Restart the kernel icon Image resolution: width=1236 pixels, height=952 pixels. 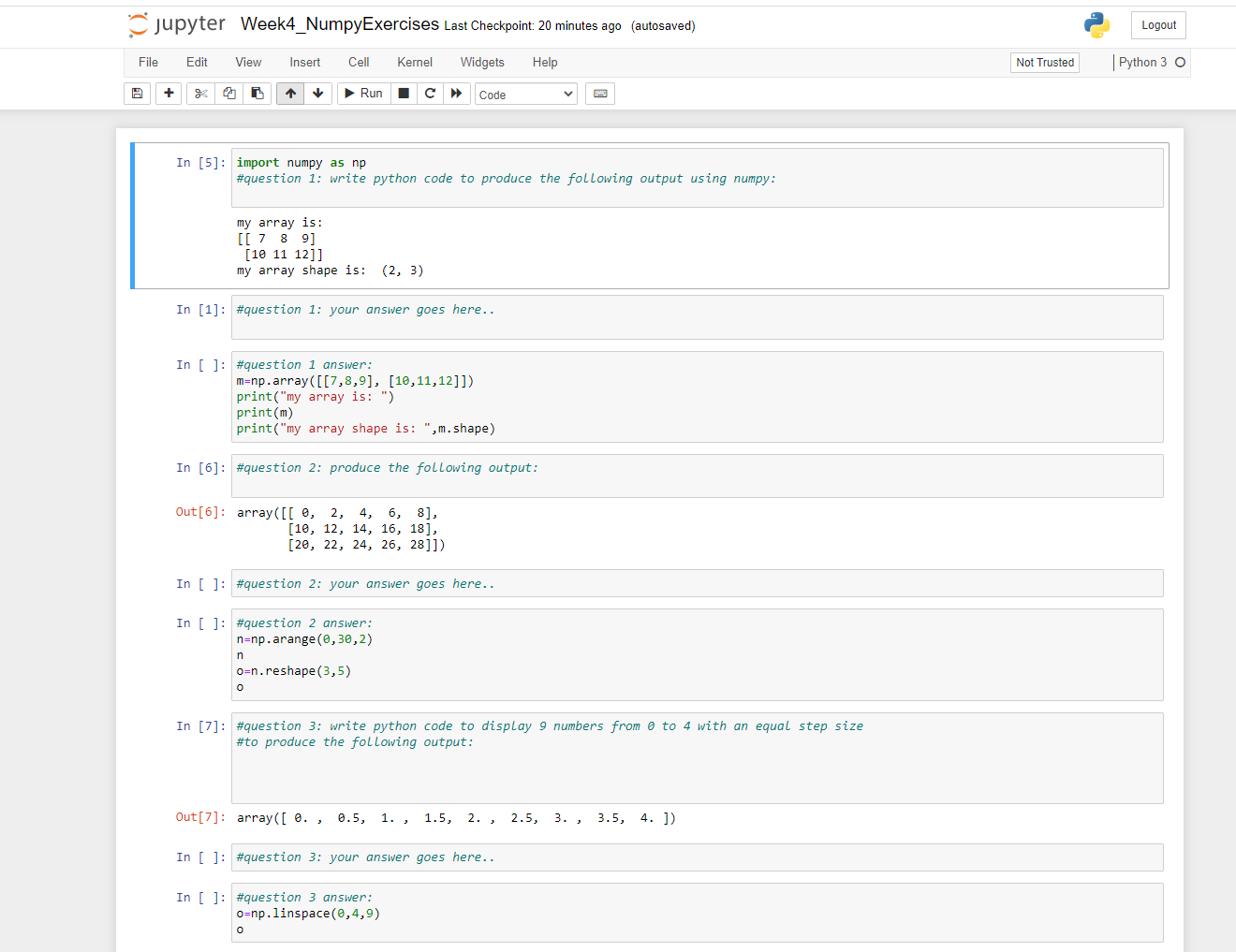[x=430, y=94]
